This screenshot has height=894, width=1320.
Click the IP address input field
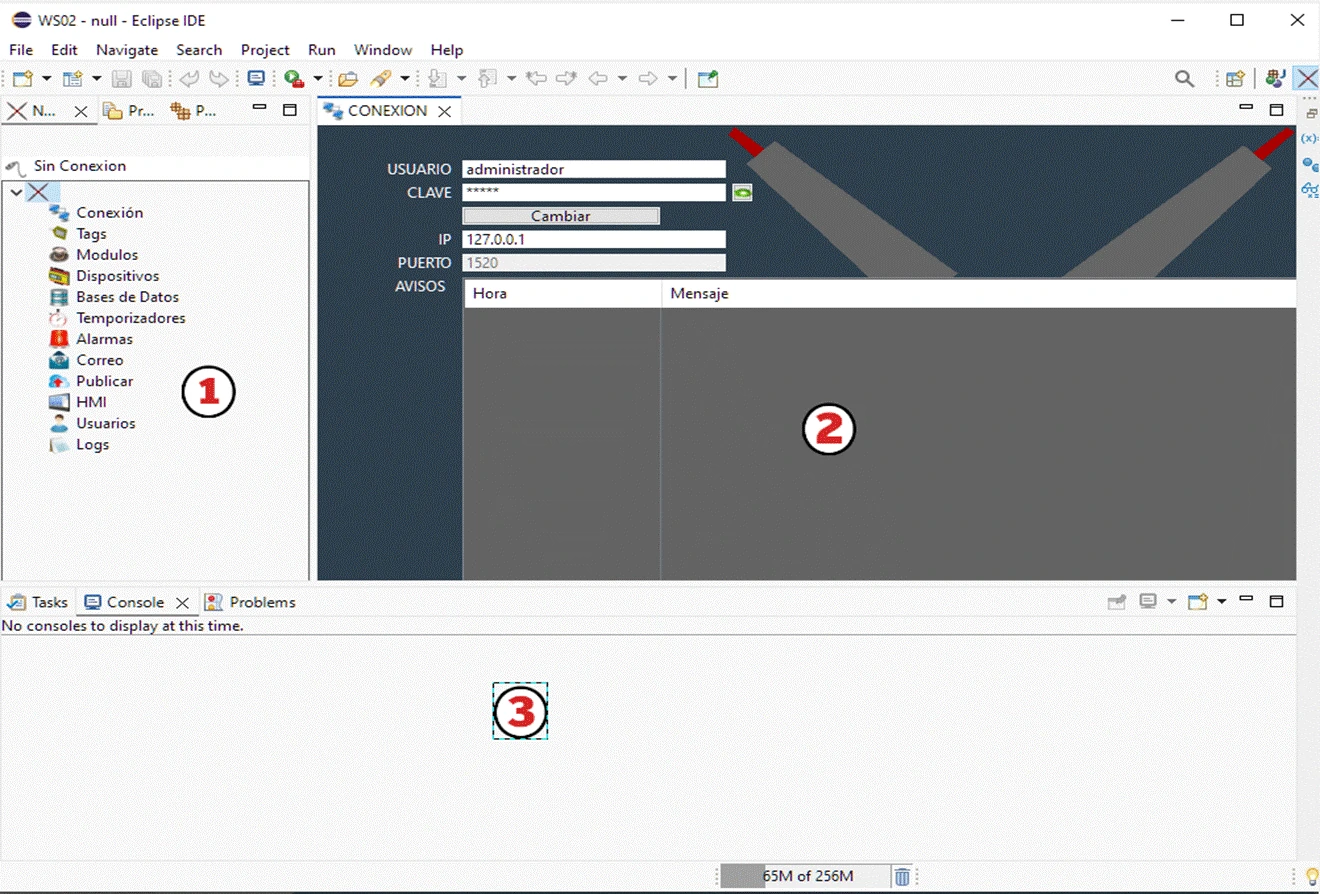pyautogui.click(x=594, y=240)
